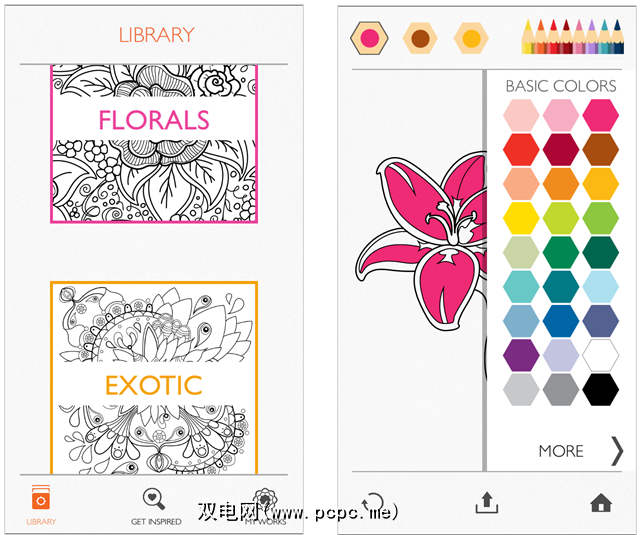Tap the undo arrow icon
This screenshot has height=535, width=640.
[373, 503]
